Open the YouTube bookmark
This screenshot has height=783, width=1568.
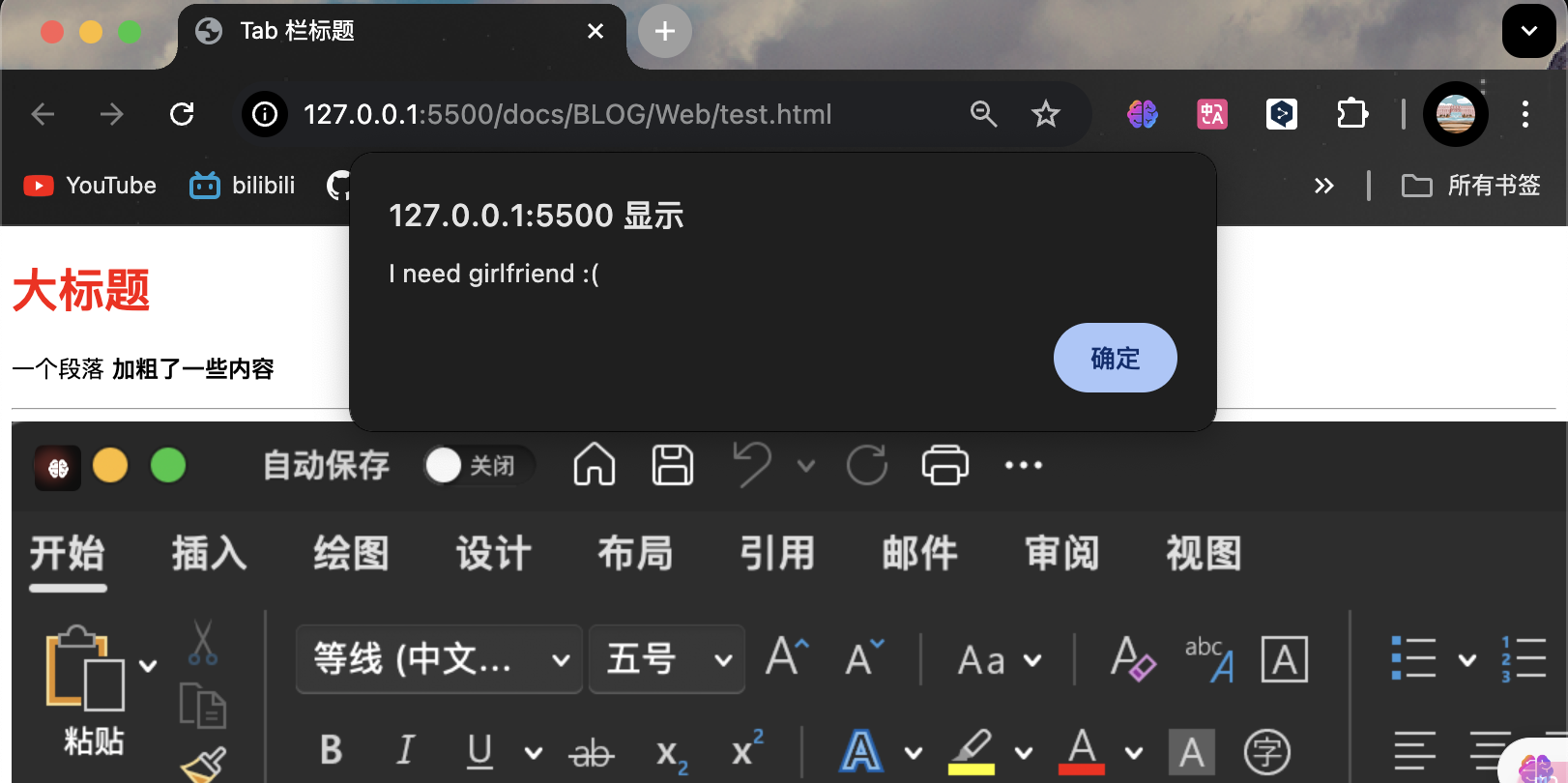(90, 186)
